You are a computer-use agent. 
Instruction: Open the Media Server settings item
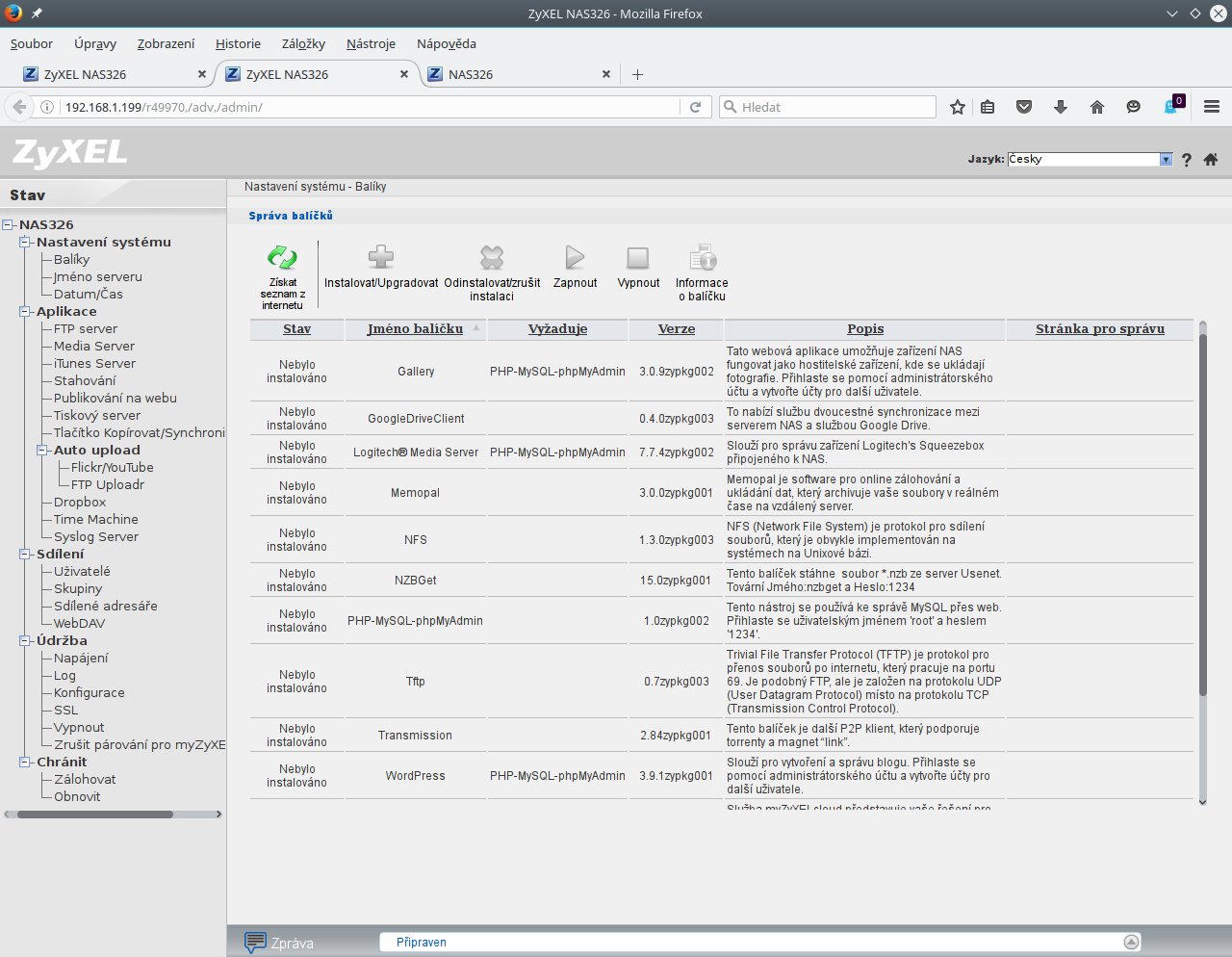[x=94, y=346]
